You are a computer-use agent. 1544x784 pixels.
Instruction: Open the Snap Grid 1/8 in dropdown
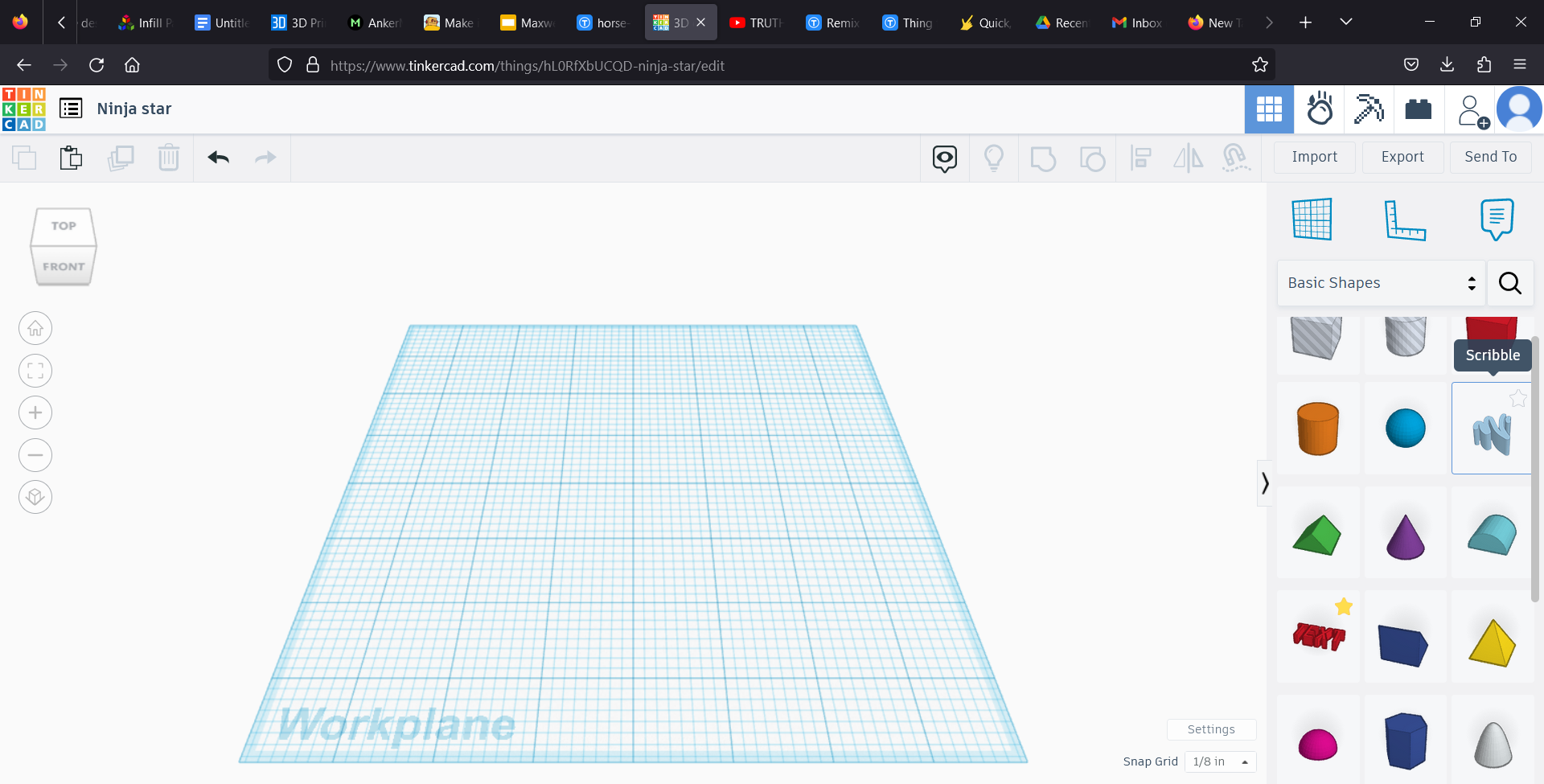click(x=1220, y=761)
